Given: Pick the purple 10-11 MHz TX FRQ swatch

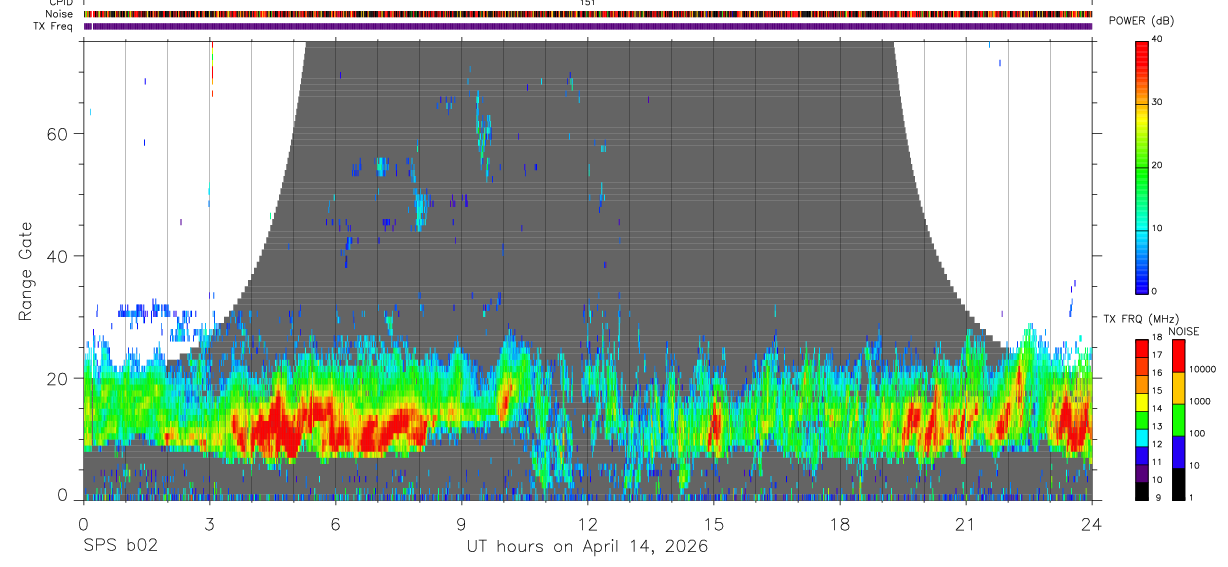Looking at the screenshot, I should (1142, 474).
